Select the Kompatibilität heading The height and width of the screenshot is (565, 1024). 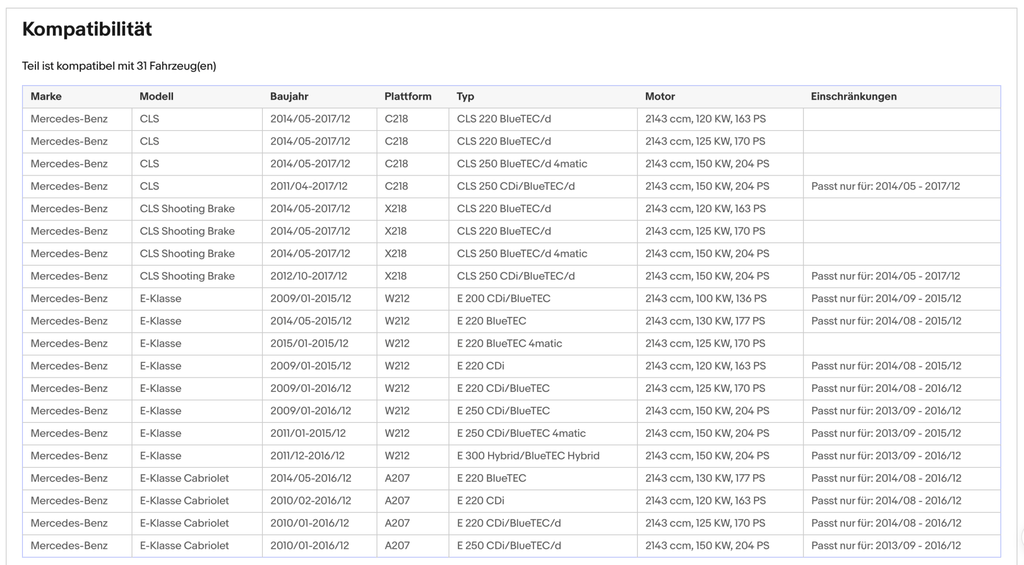[x=87, y=29]
